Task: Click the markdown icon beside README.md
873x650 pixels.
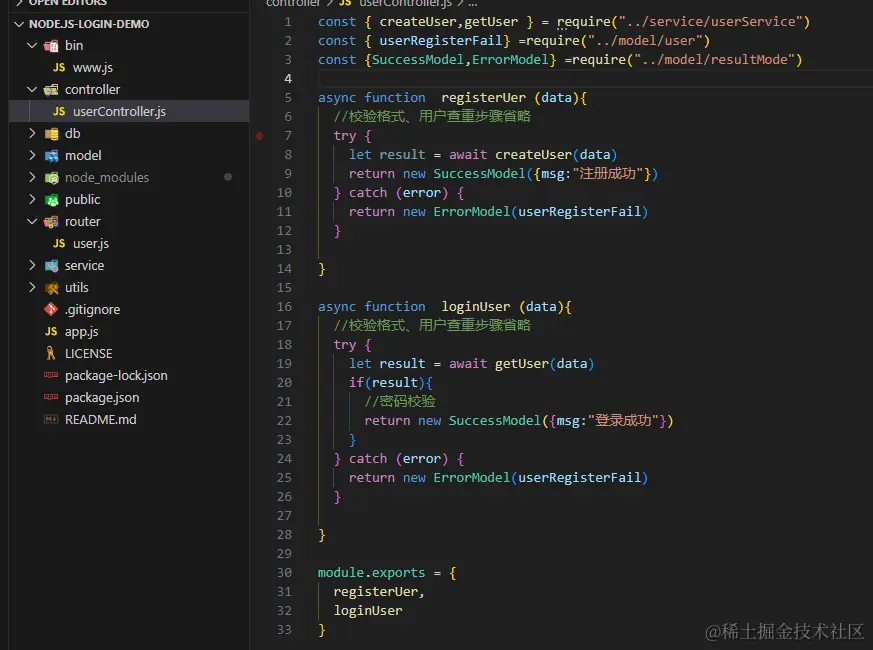Action: click(x=51, y=419)
